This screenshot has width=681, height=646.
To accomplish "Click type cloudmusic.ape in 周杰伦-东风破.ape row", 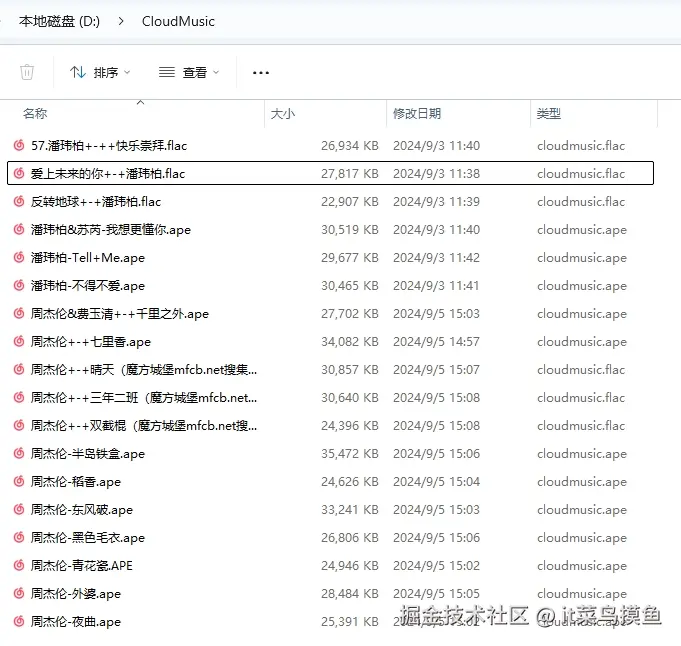I will click(582, 510).
